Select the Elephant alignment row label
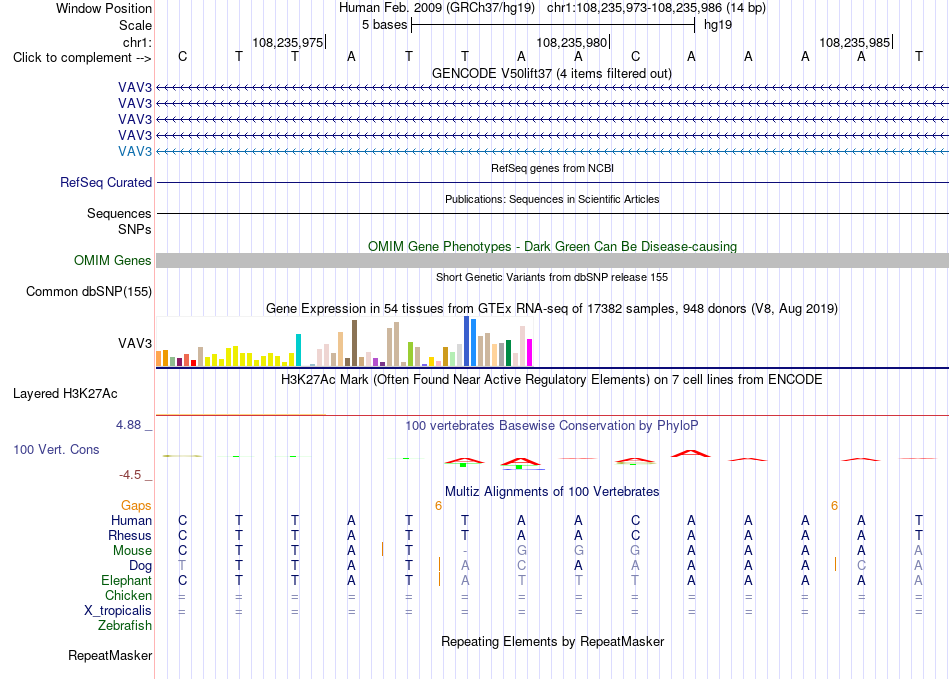The image size is (950, 679). pos(127,580)
